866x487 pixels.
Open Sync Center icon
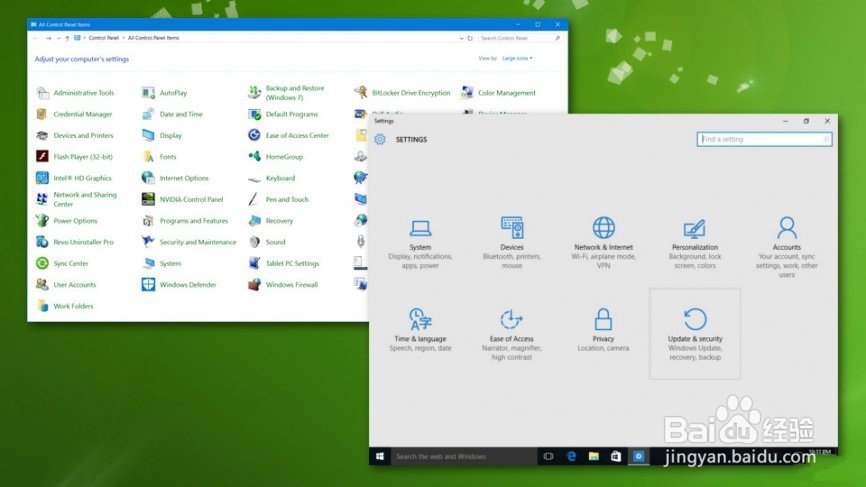[43, 263]
